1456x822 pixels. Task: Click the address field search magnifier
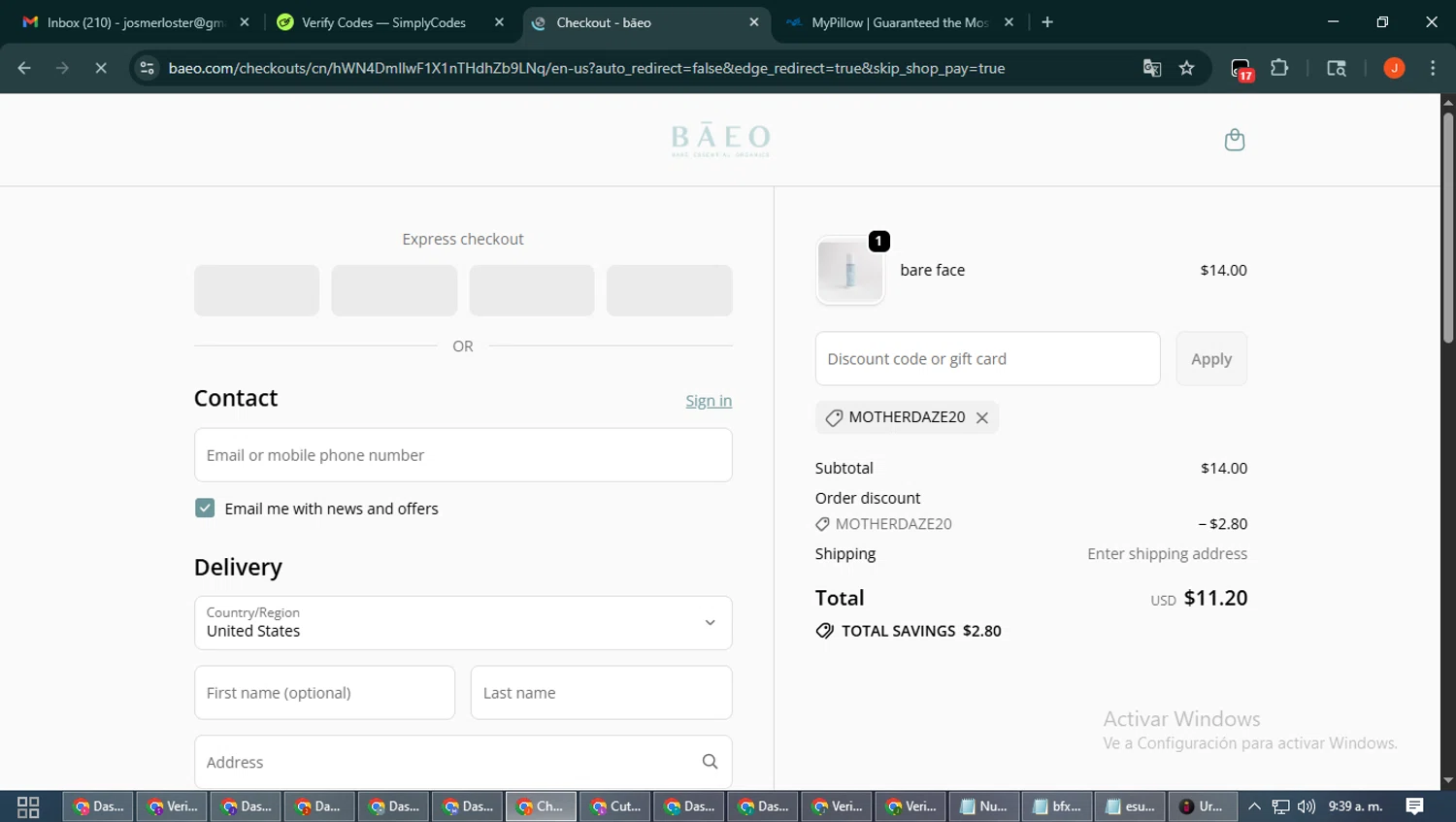710,762
